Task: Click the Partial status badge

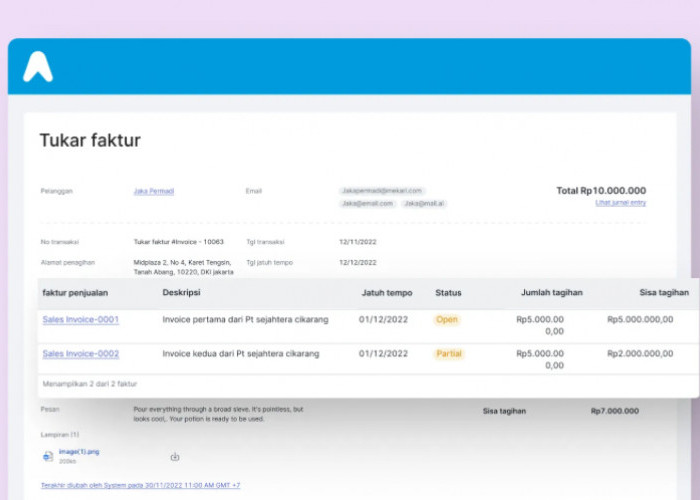Action: pyautogui.click(x=449, y=354)
